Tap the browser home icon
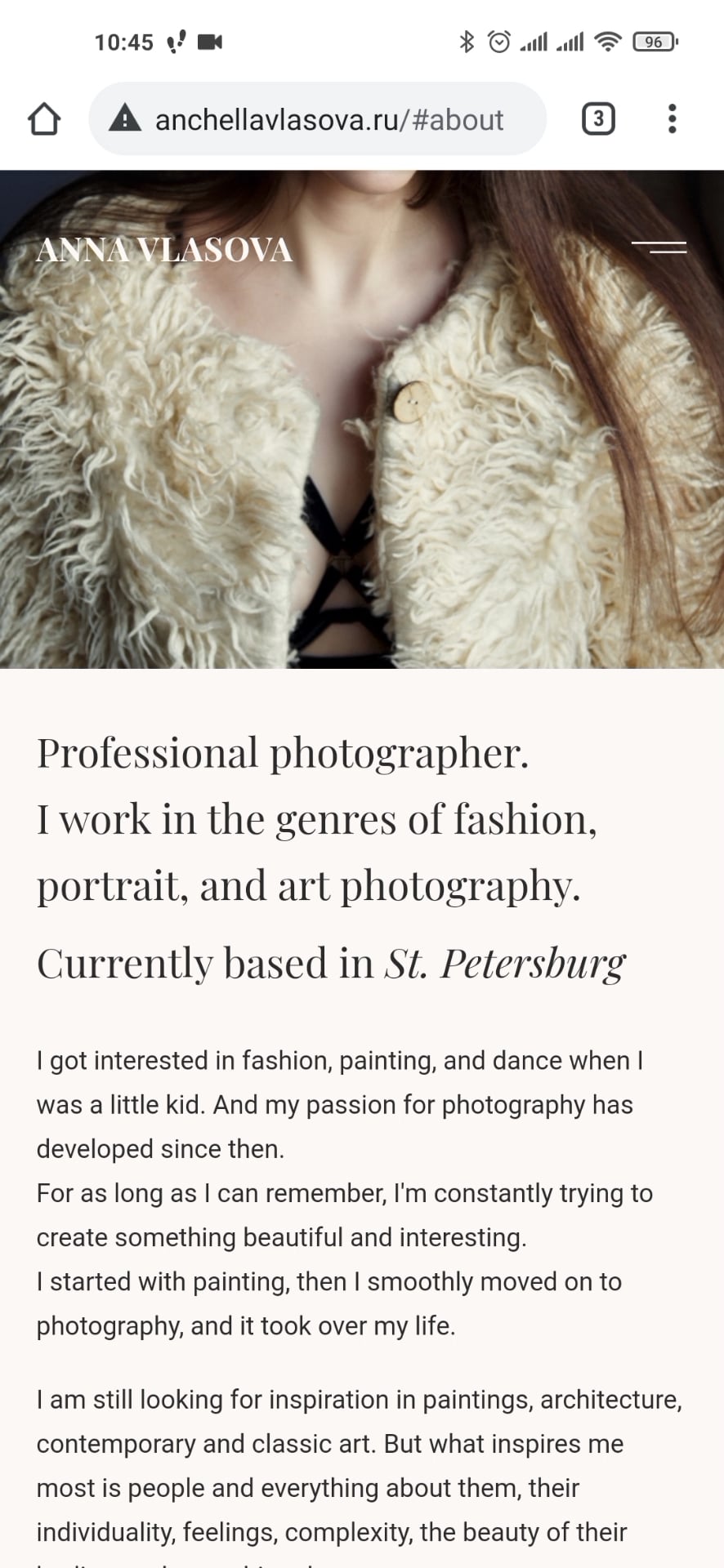The image size is (724, 1568). 44,119
